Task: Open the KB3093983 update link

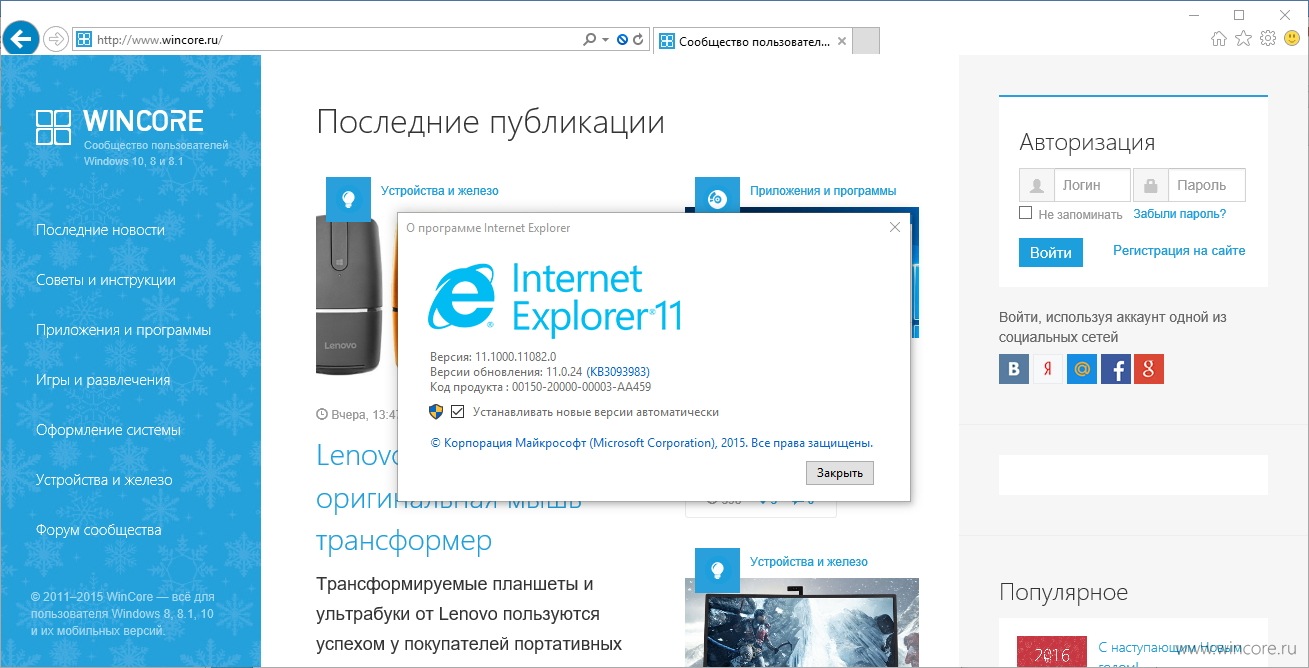Action: pos(618,372)
